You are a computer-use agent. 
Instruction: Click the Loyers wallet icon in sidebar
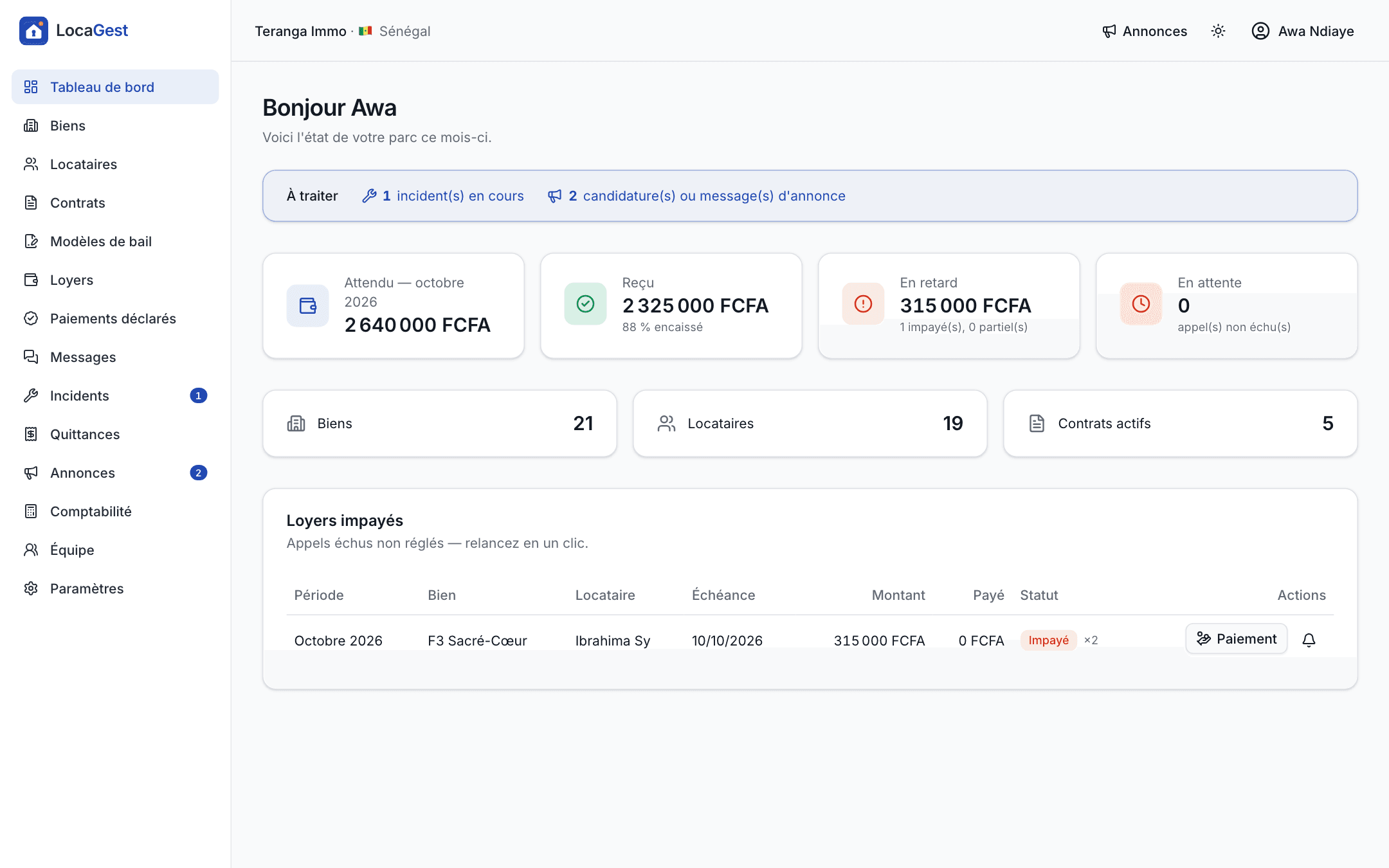click(x=31, y=280)
